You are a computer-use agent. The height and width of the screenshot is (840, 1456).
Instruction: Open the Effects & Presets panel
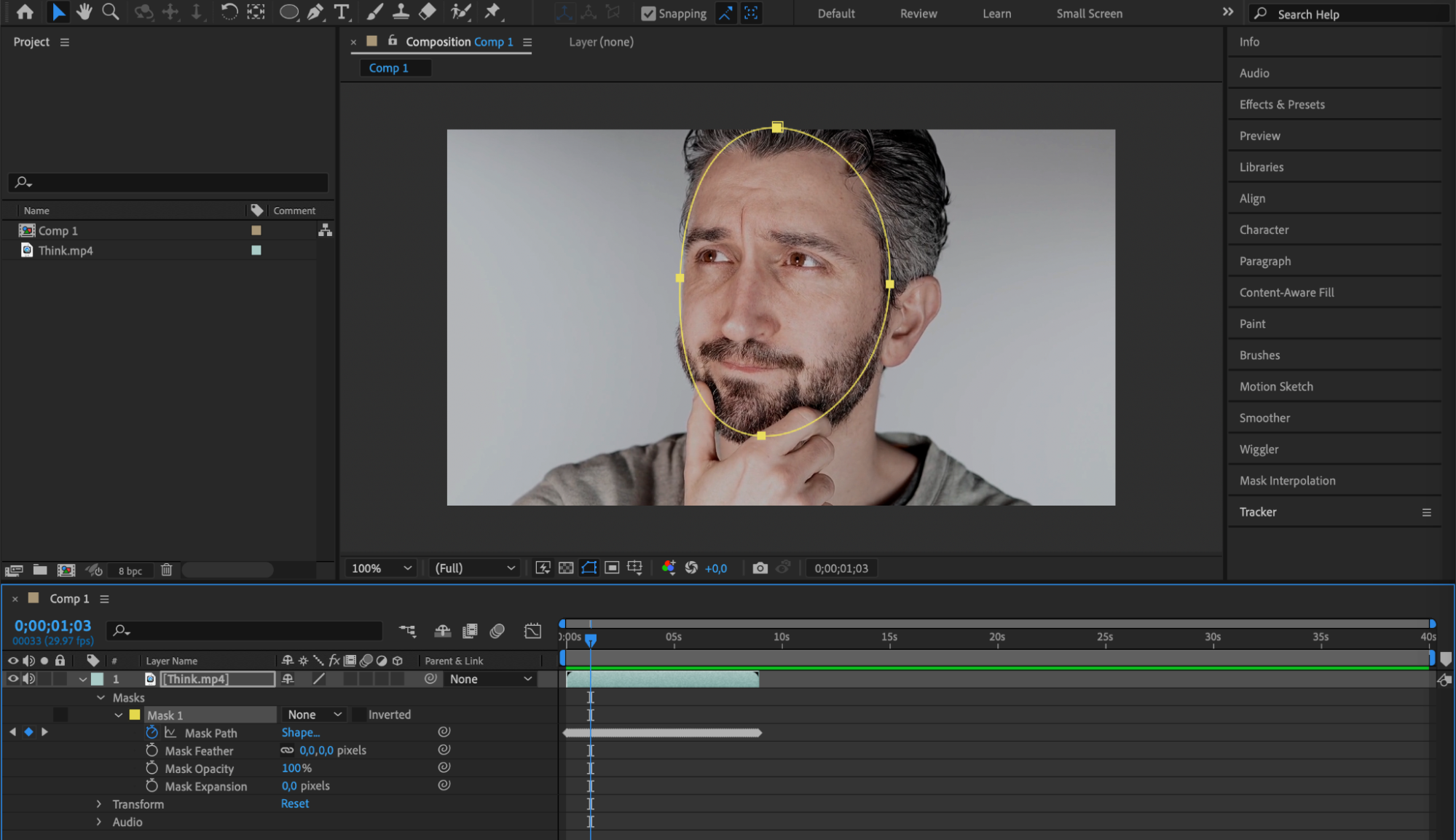[1281, 104]
